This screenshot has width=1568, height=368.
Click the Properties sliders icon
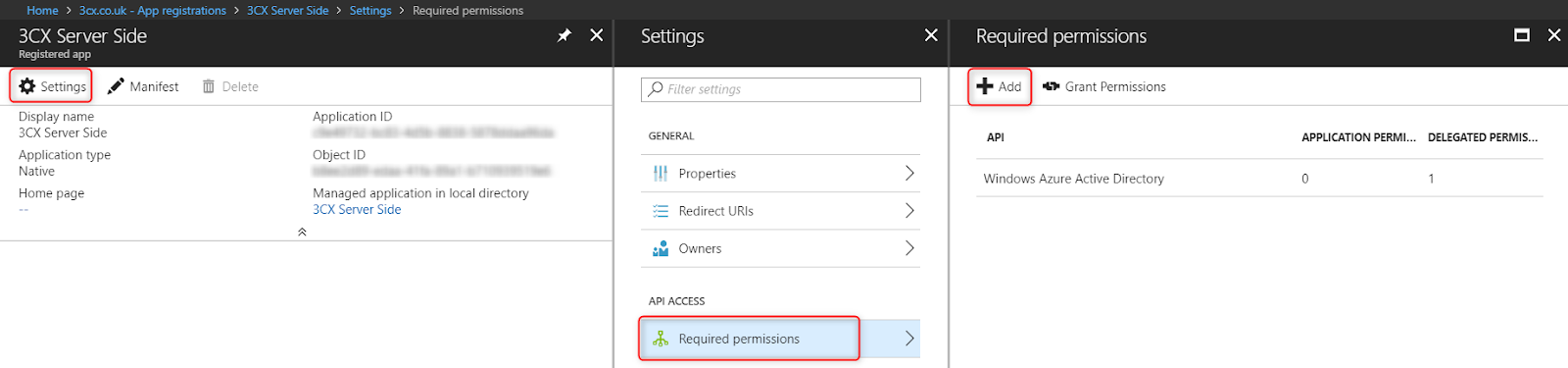pyautogui.click(x=661, y=174)
